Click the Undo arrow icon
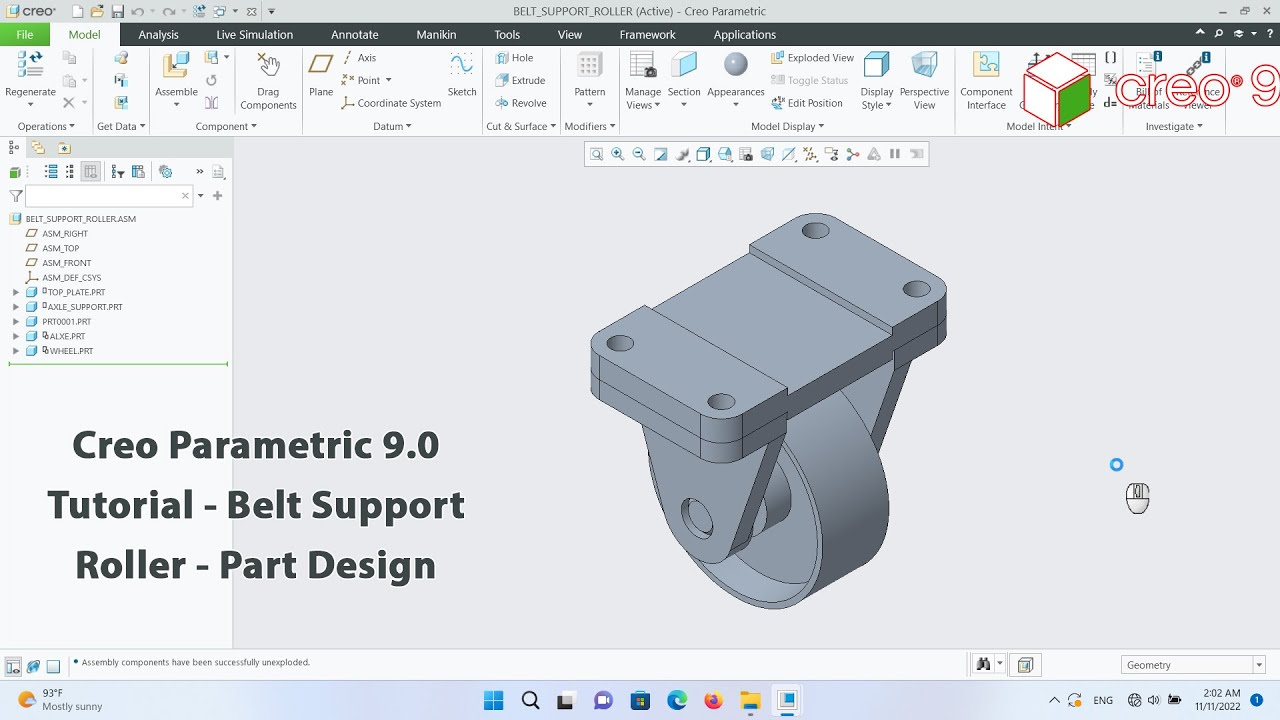The height and width of the screenshot is (720, 1280). [137, 12]
